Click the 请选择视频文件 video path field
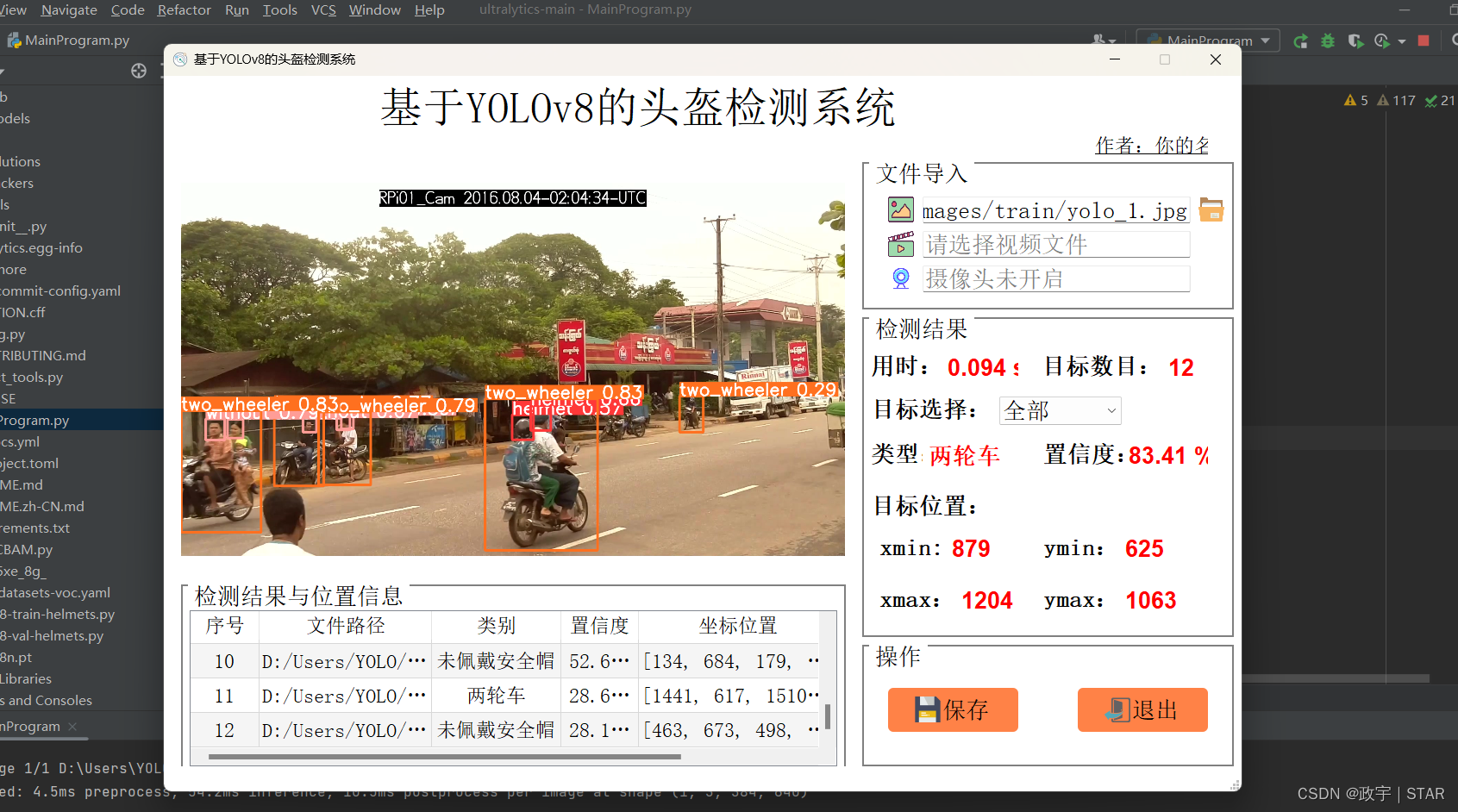 [x=1055, y=245]
